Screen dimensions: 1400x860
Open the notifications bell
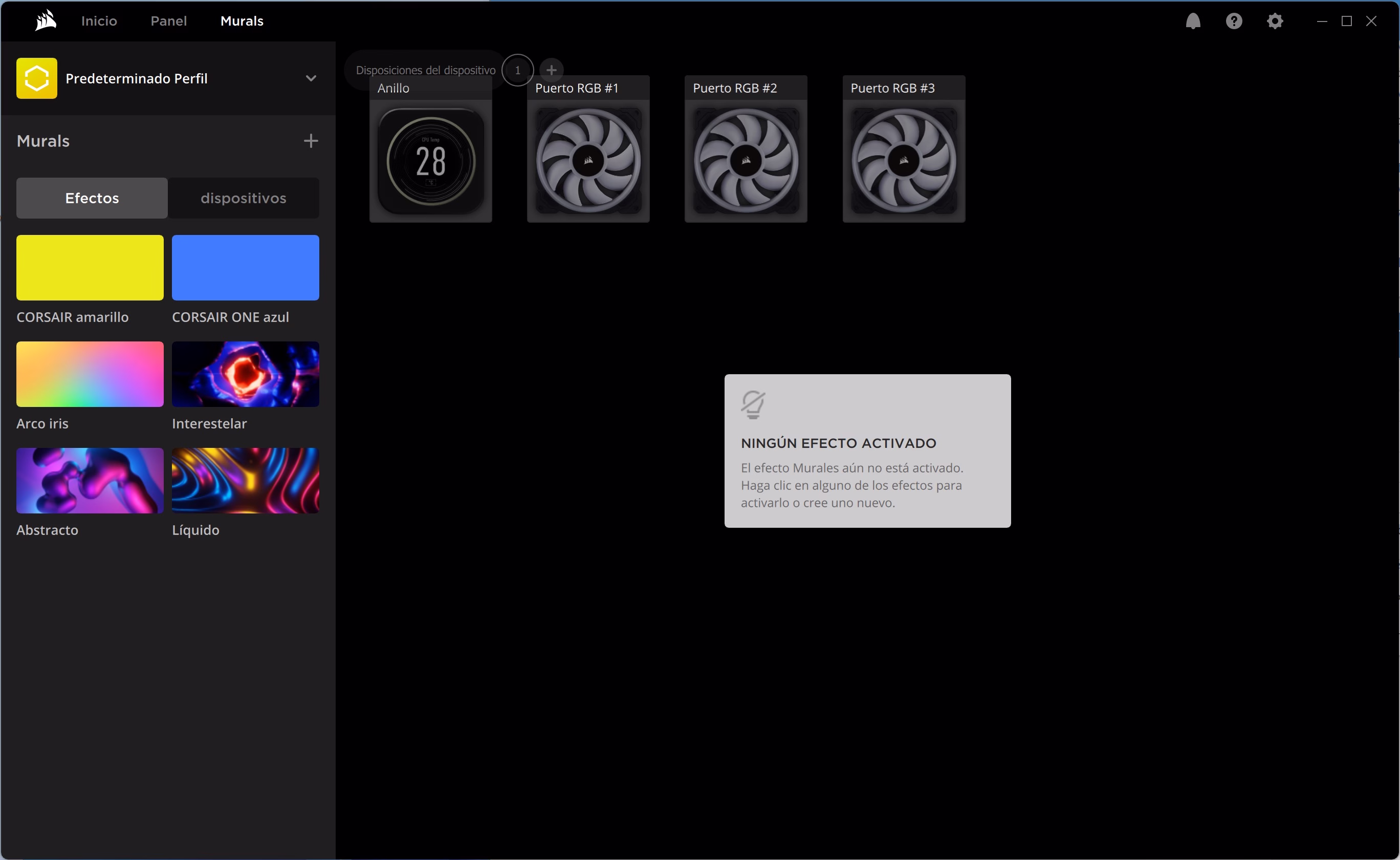tap(1193, 21)
